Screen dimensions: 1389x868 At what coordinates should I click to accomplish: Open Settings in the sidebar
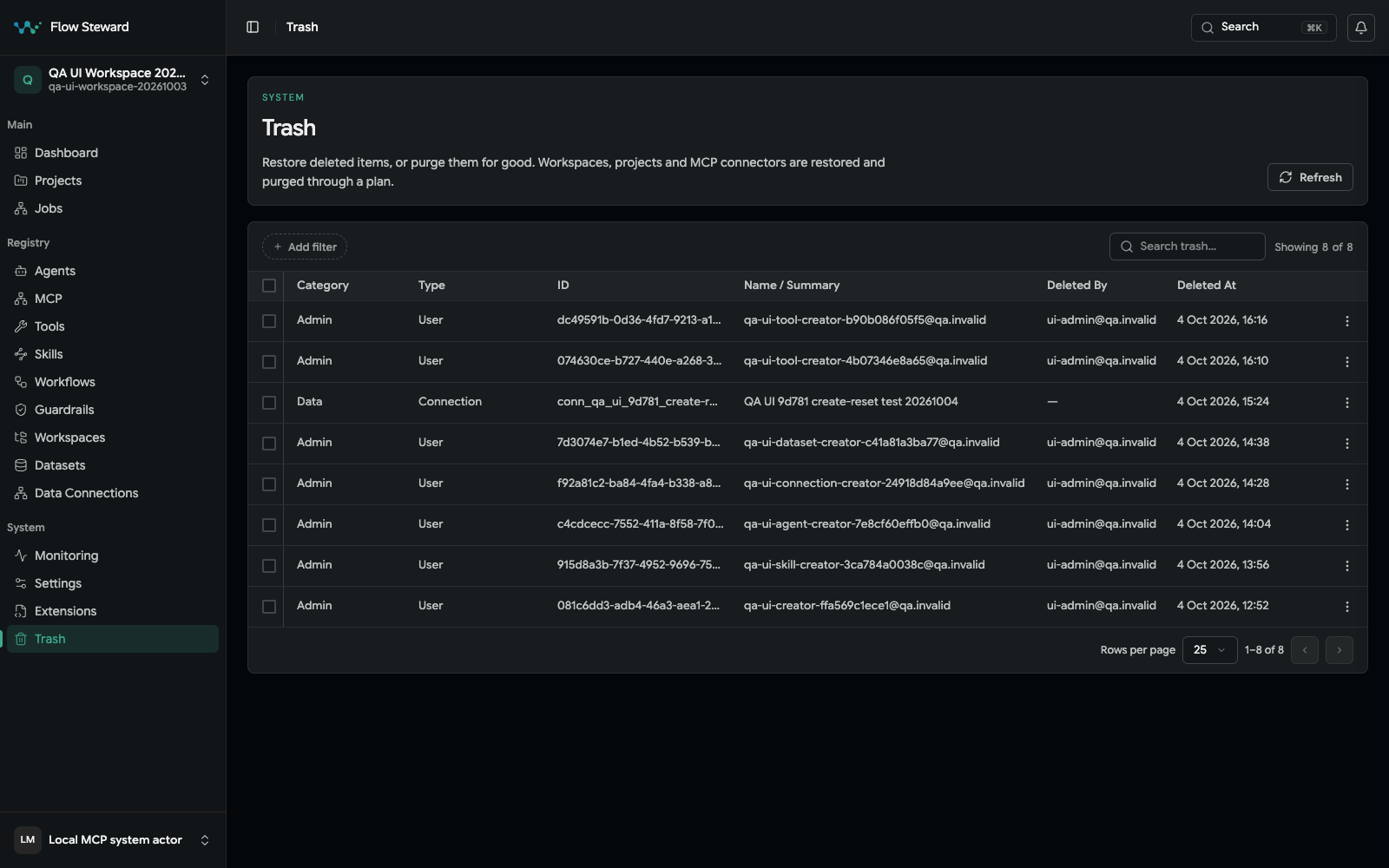click(113, 583)
